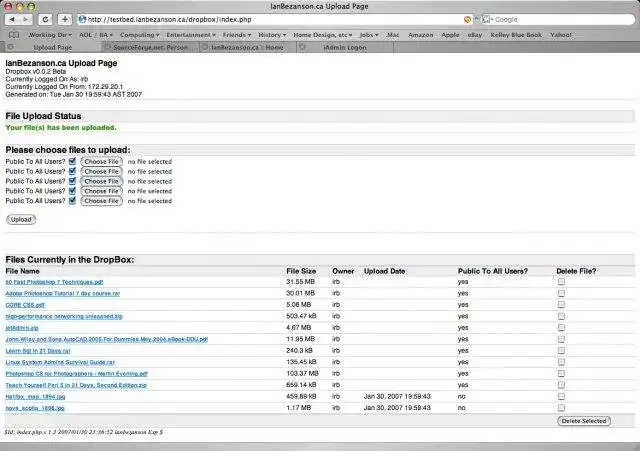
Task: Open the CORE CSS.pdf link
Action: 25,305
